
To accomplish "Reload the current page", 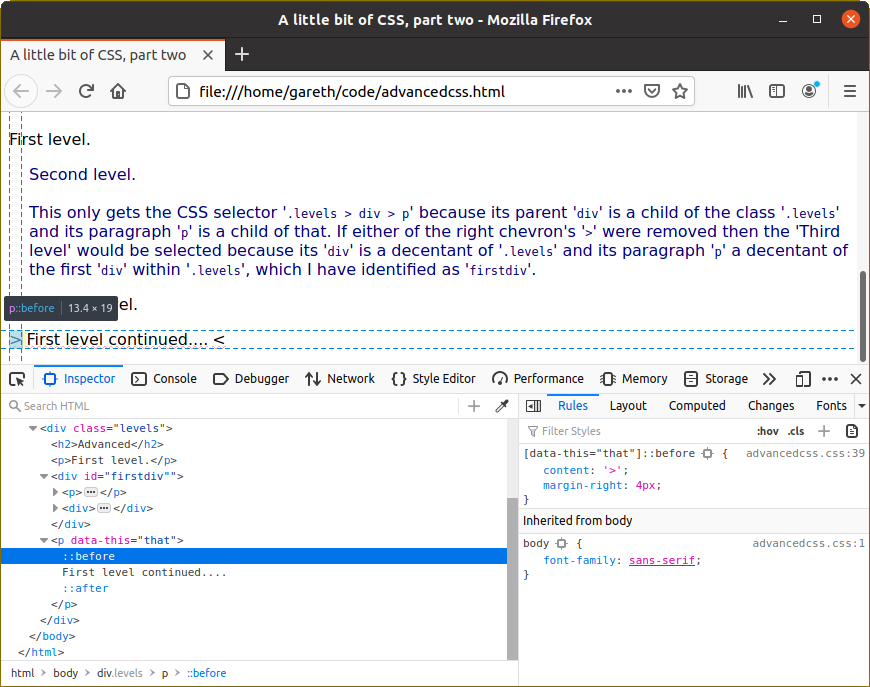I will point(86,91).
